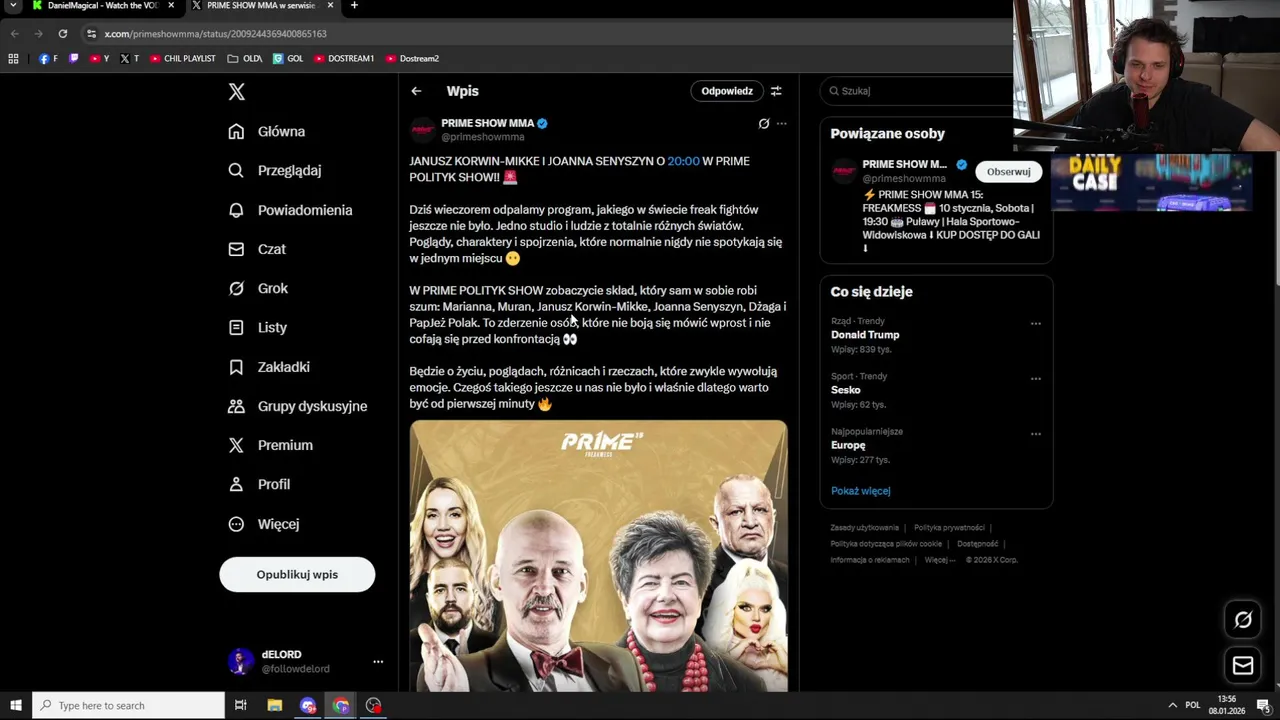Open options for Europę trend

[x=1036, y=434]
